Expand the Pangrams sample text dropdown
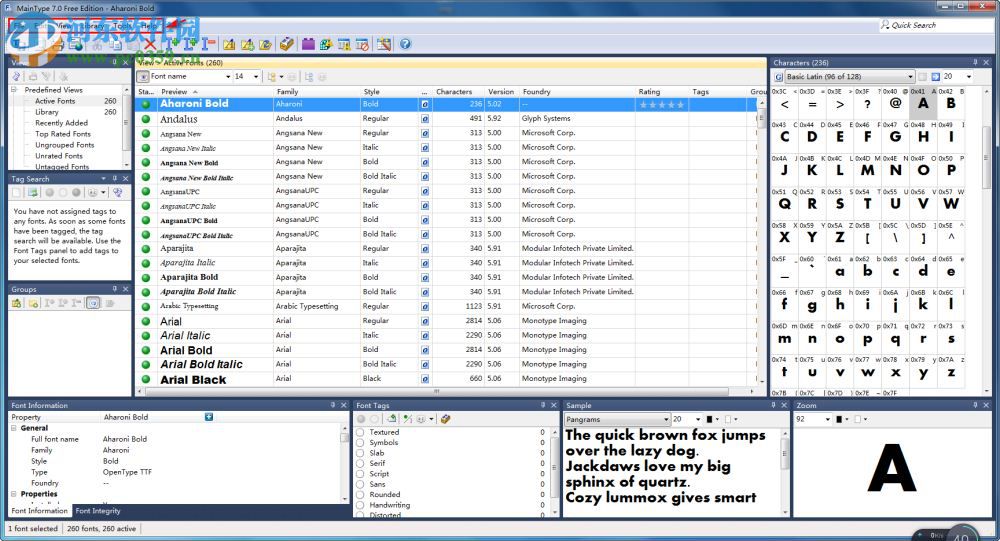The height and width of the screenshot is (541, 1000). point(664,419)
